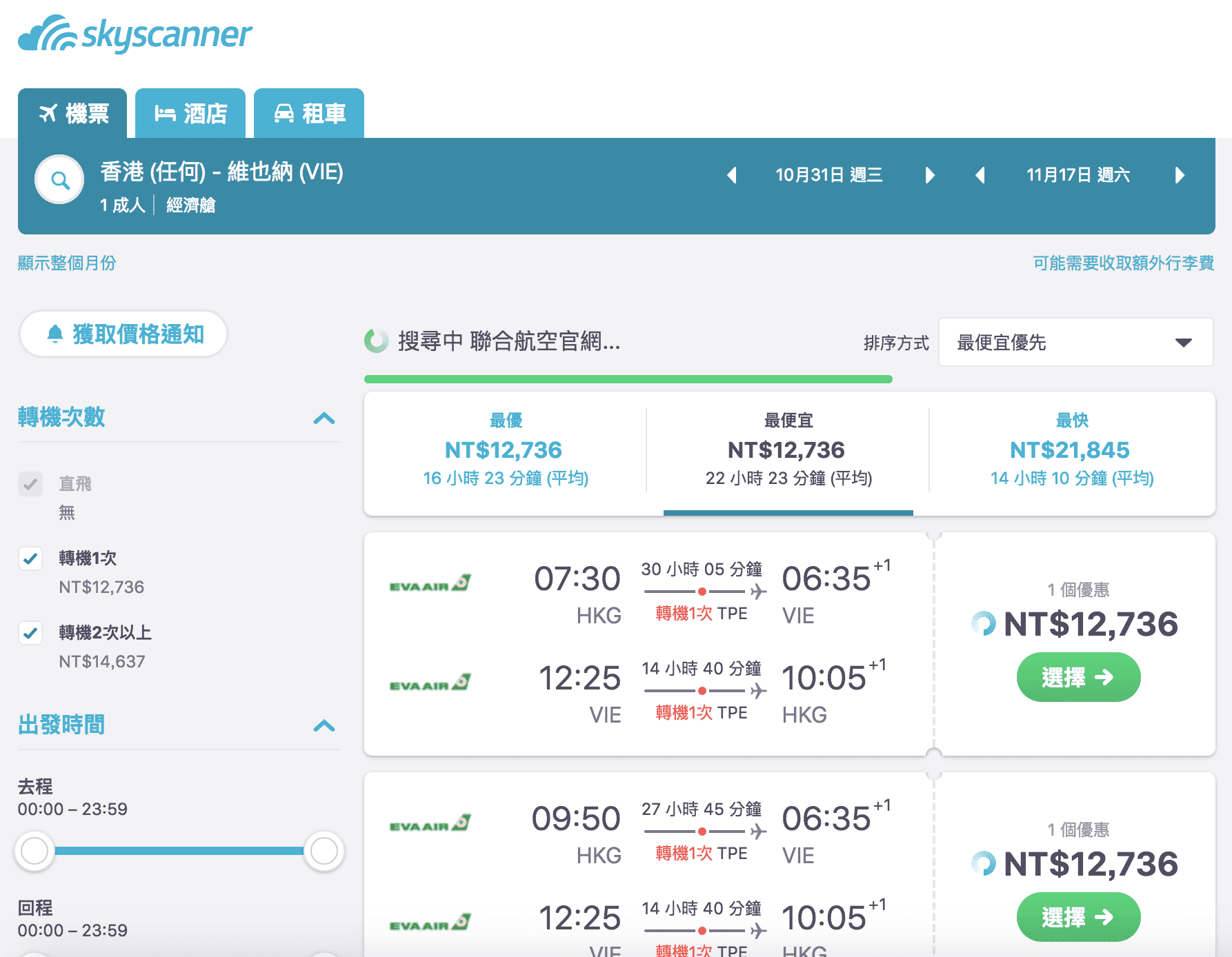Go to next departure date arrow
The height and width of the screenshot is (957, 1232).
click(x=929, y=175)
